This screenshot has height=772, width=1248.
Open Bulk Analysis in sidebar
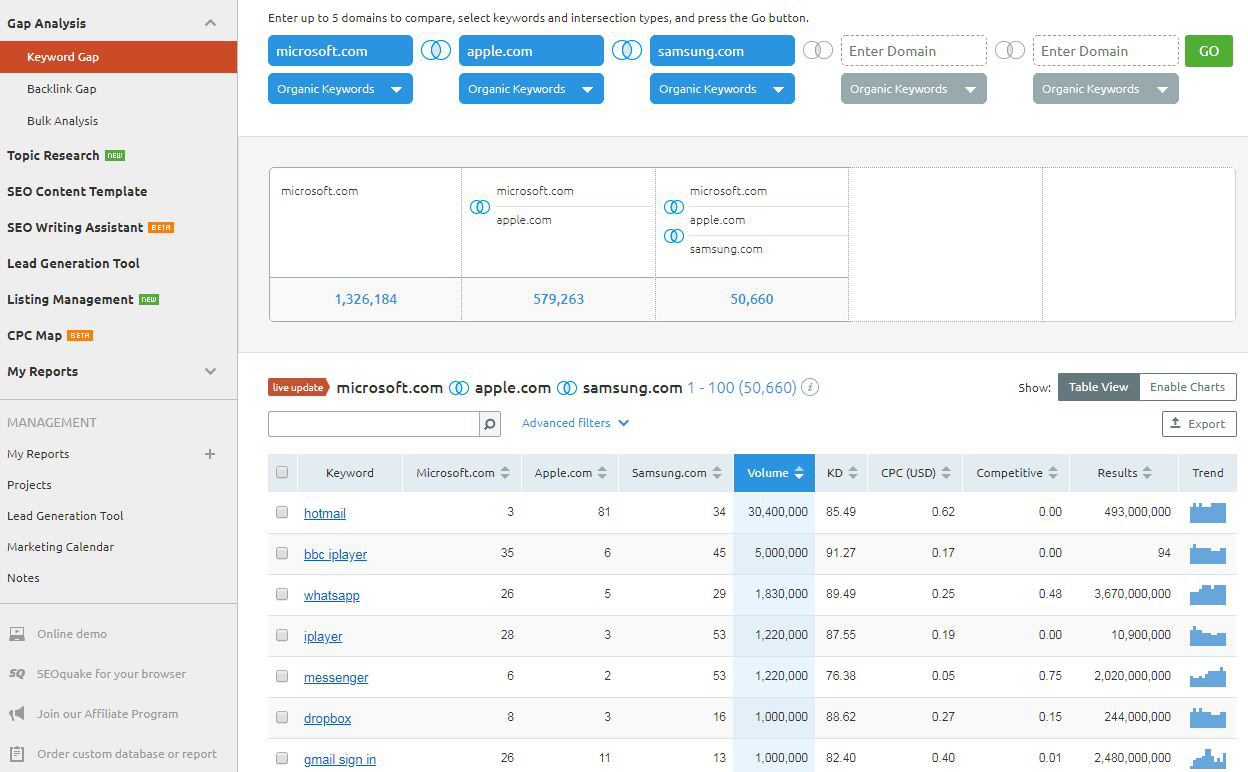click(63, 121)
